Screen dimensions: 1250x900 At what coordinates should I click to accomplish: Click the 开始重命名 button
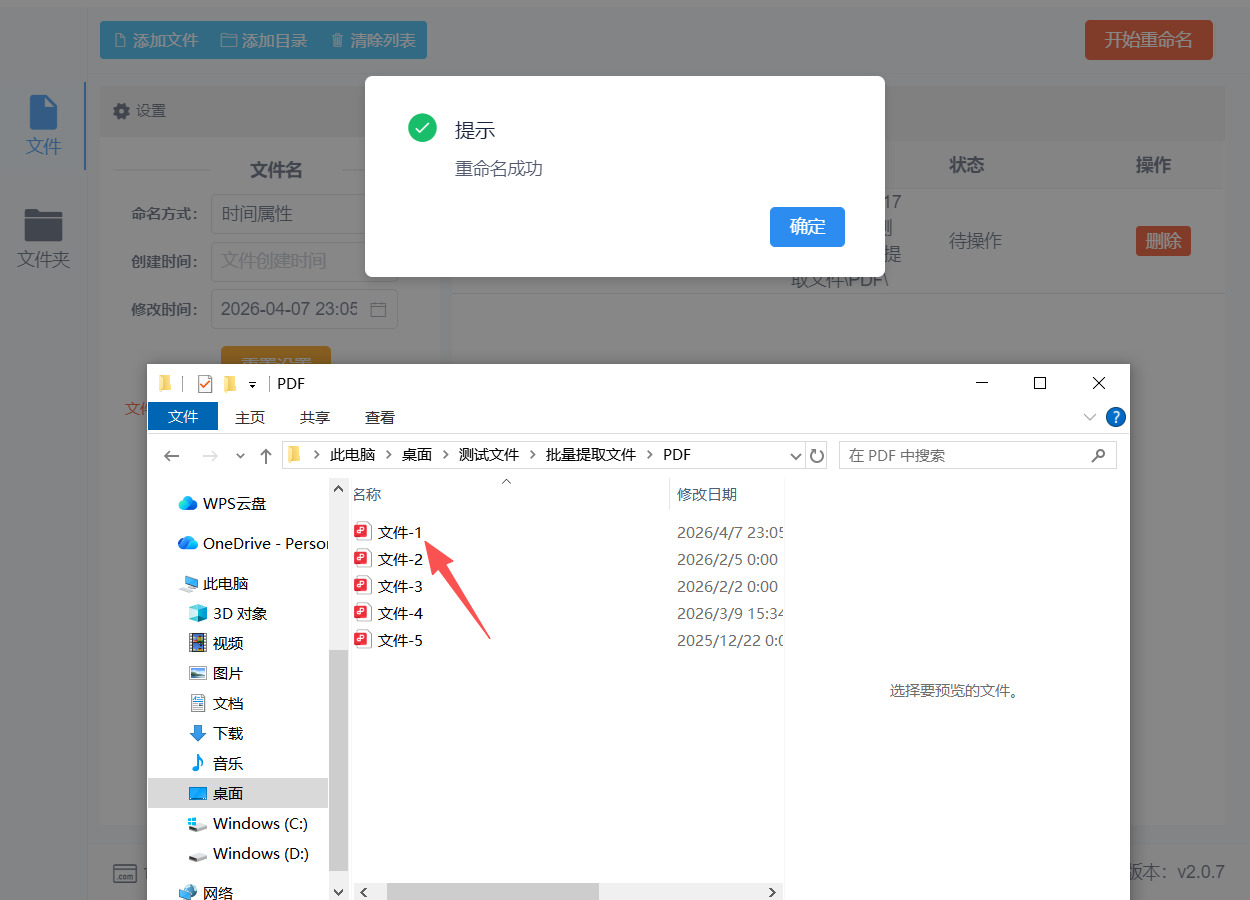click(1148, 40)
